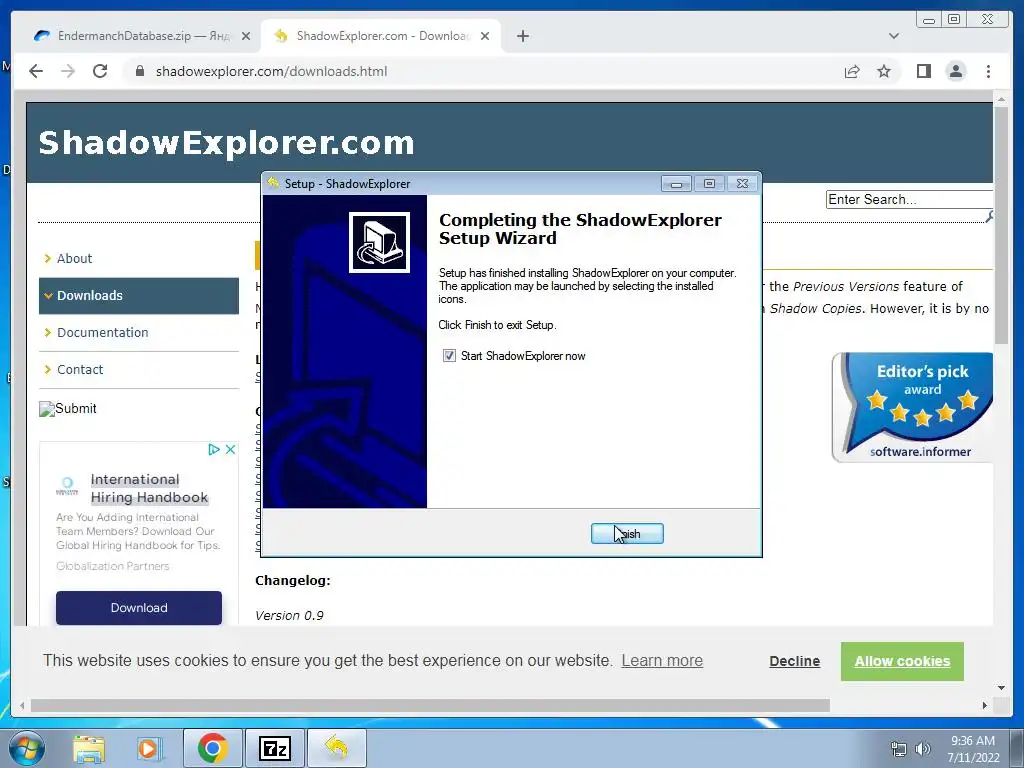Open a new browser tab
1024x768 pixels.
coord(522,36)
